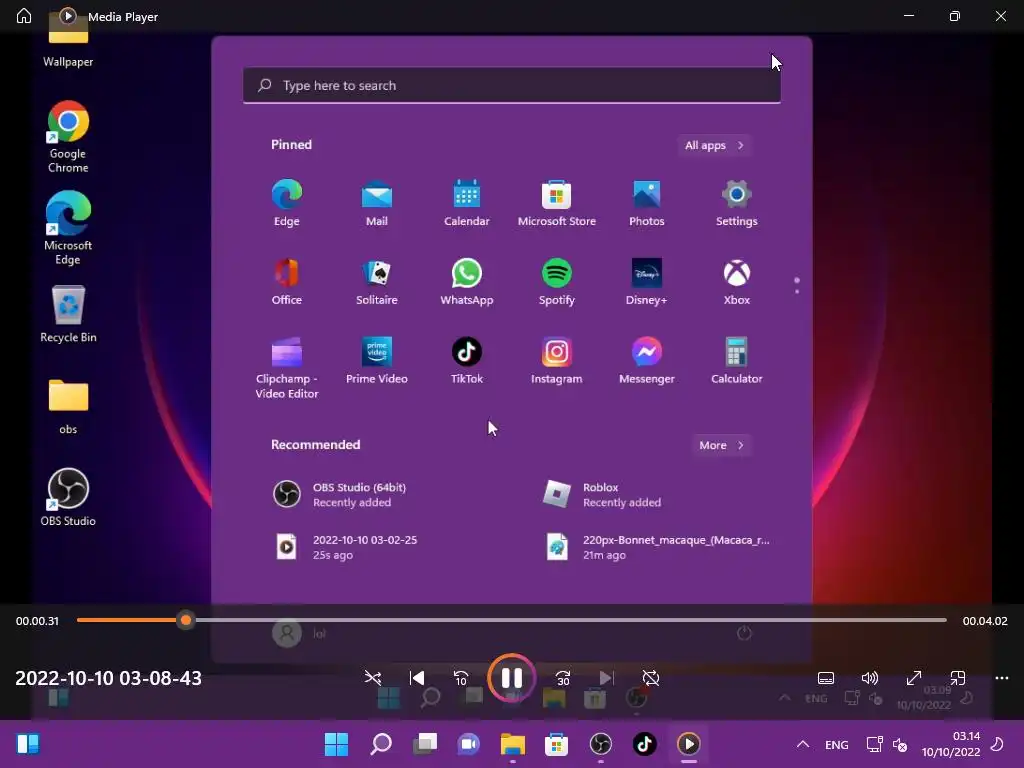Open the Settings gear in Pinned

tap(737, 202)
